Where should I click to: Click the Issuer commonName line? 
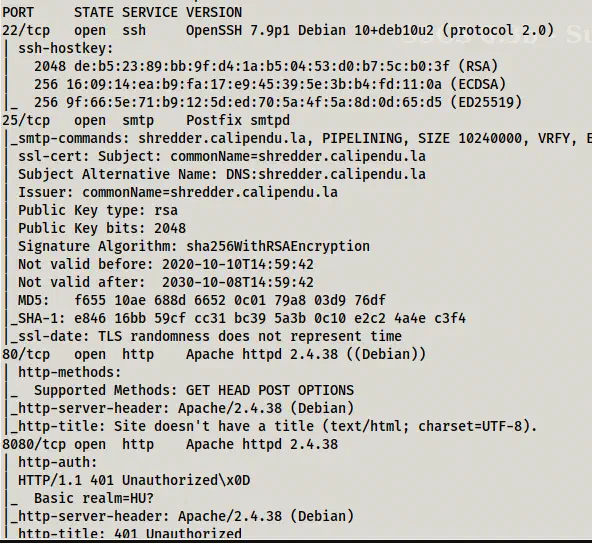[178, 193]
